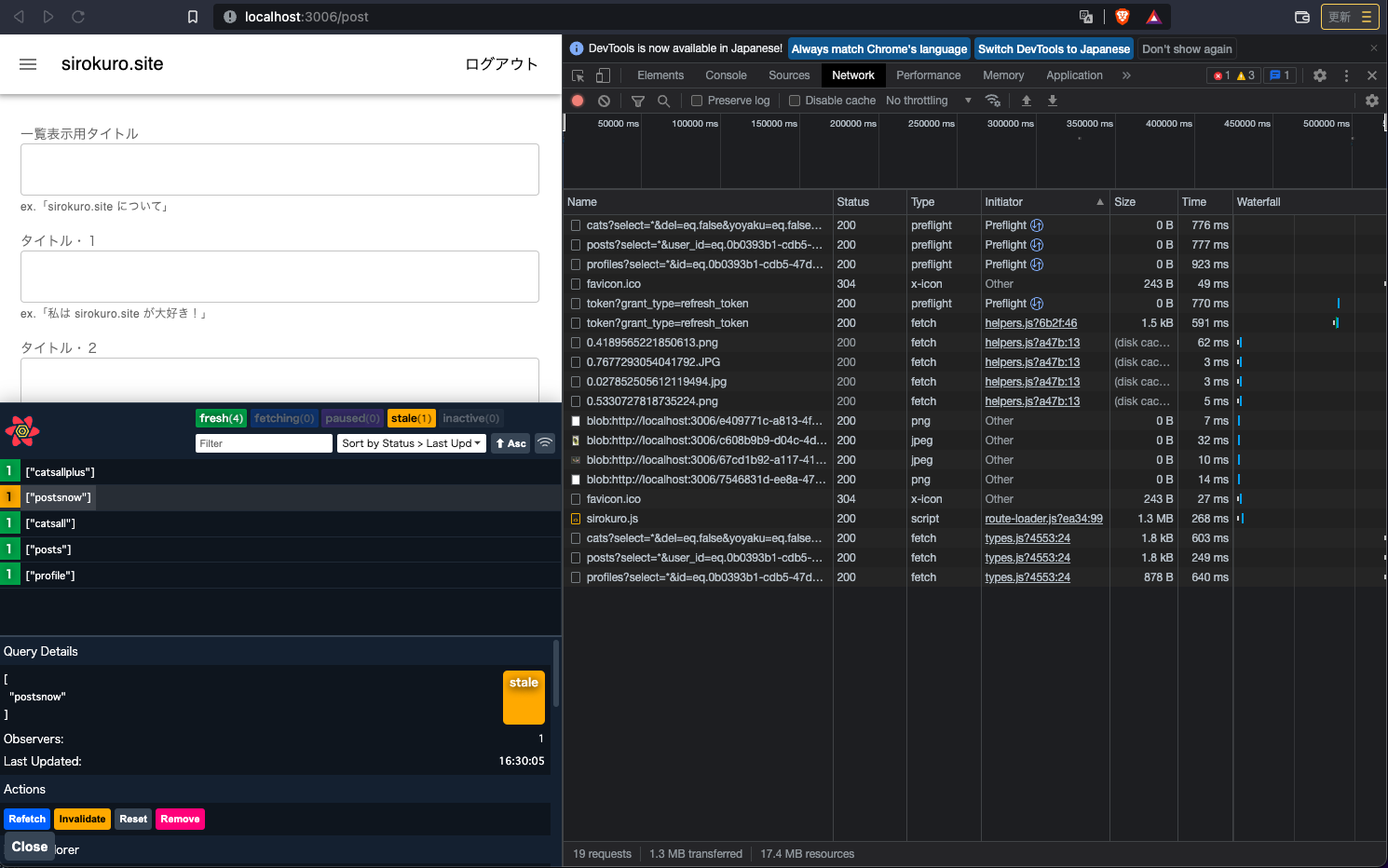Close the React Query devtools panel
1388x868 pixels.
30,847
